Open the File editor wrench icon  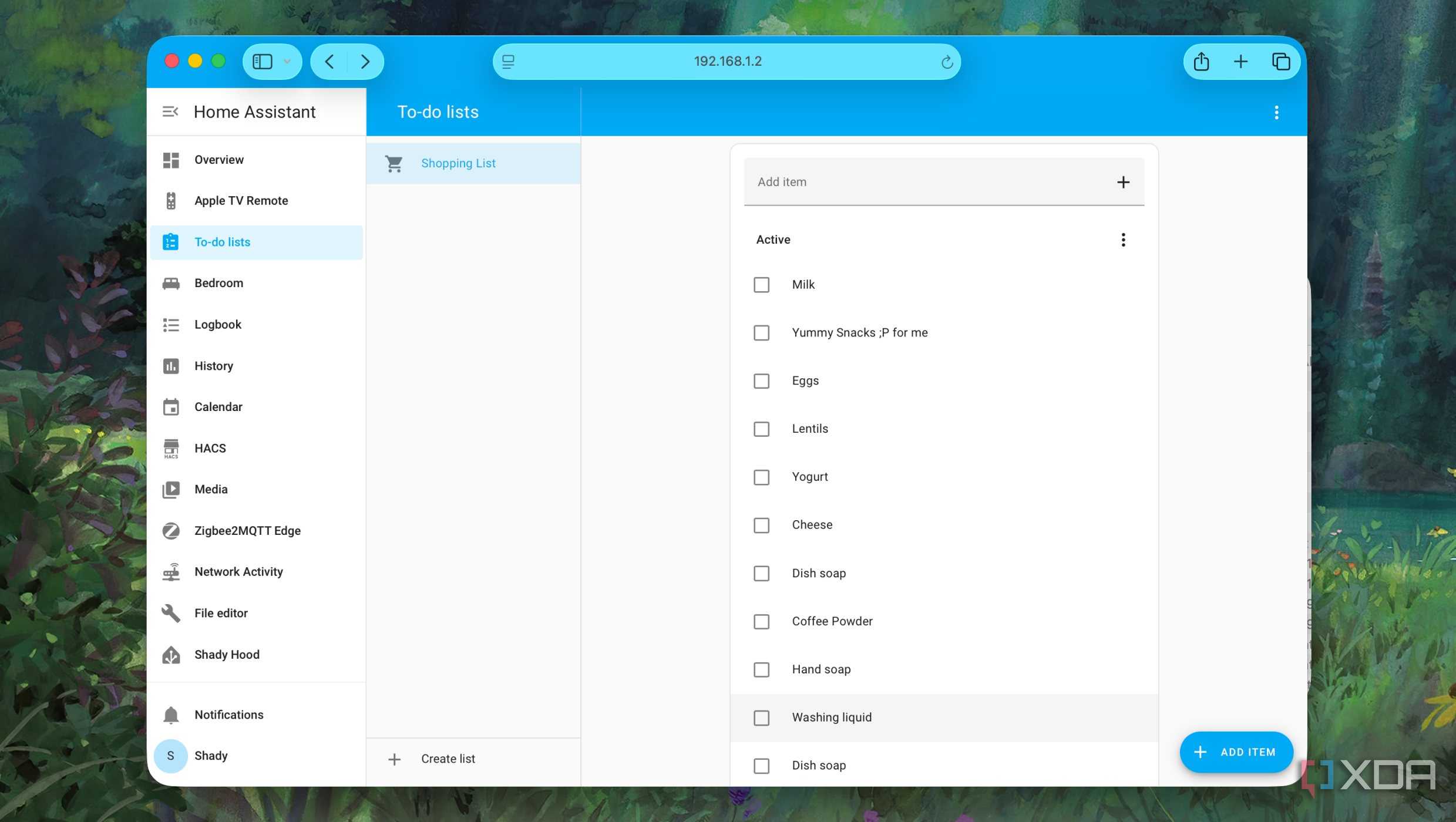tap(171, 613)
